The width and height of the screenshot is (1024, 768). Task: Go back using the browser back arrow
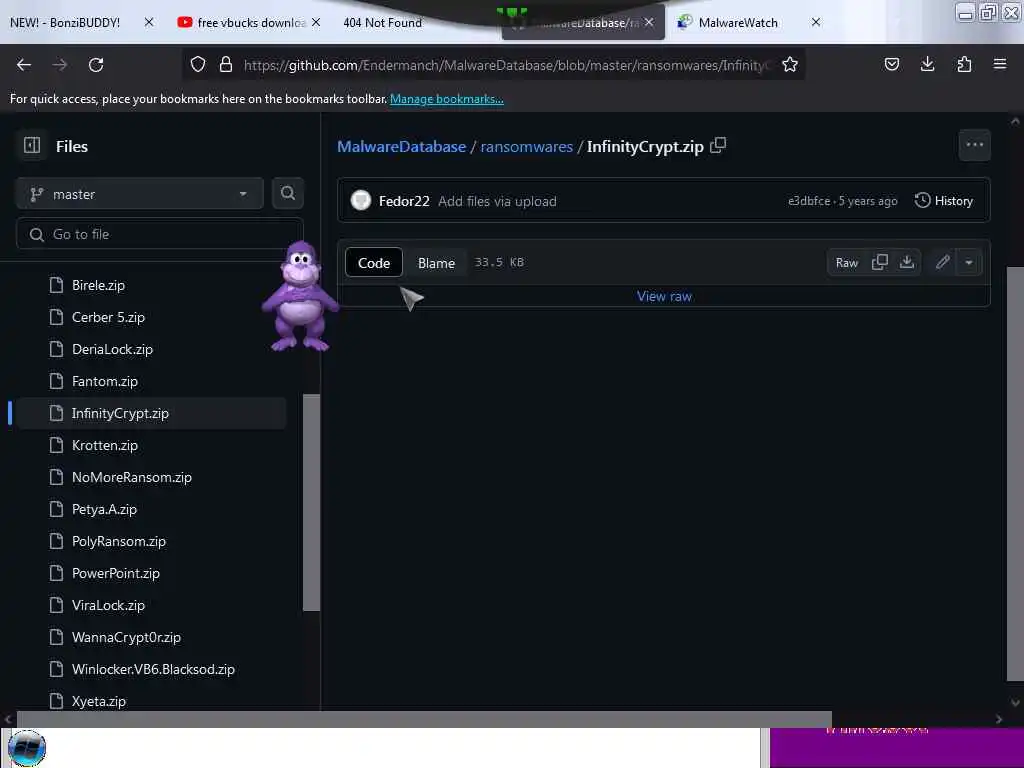click(x=24, y=65)
